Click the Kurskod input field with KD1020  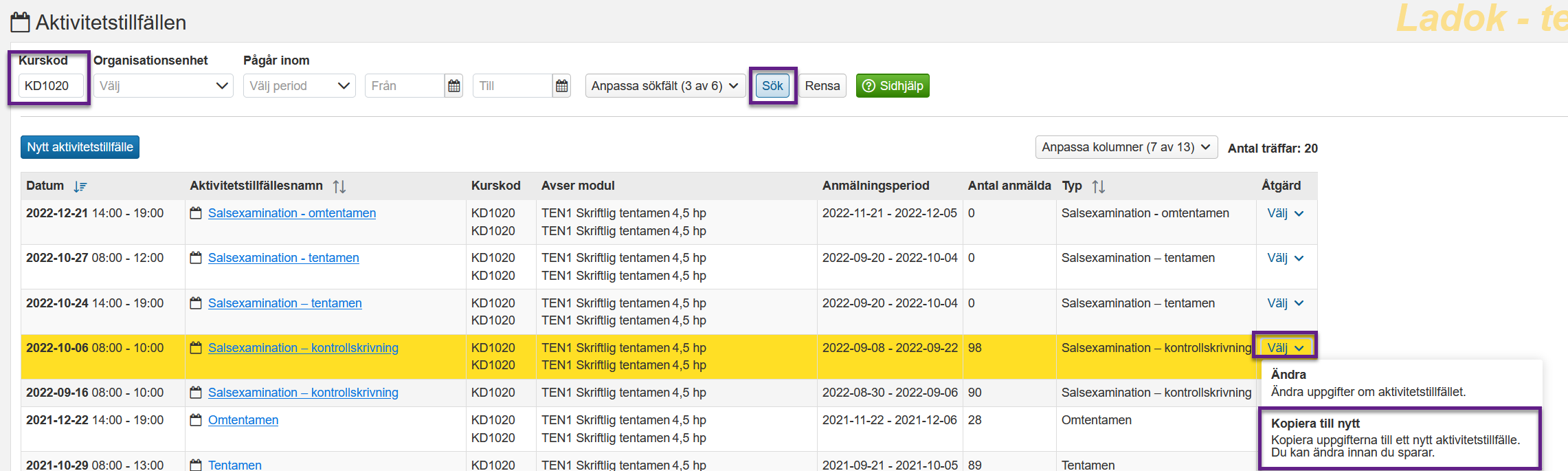pos(51,86)
